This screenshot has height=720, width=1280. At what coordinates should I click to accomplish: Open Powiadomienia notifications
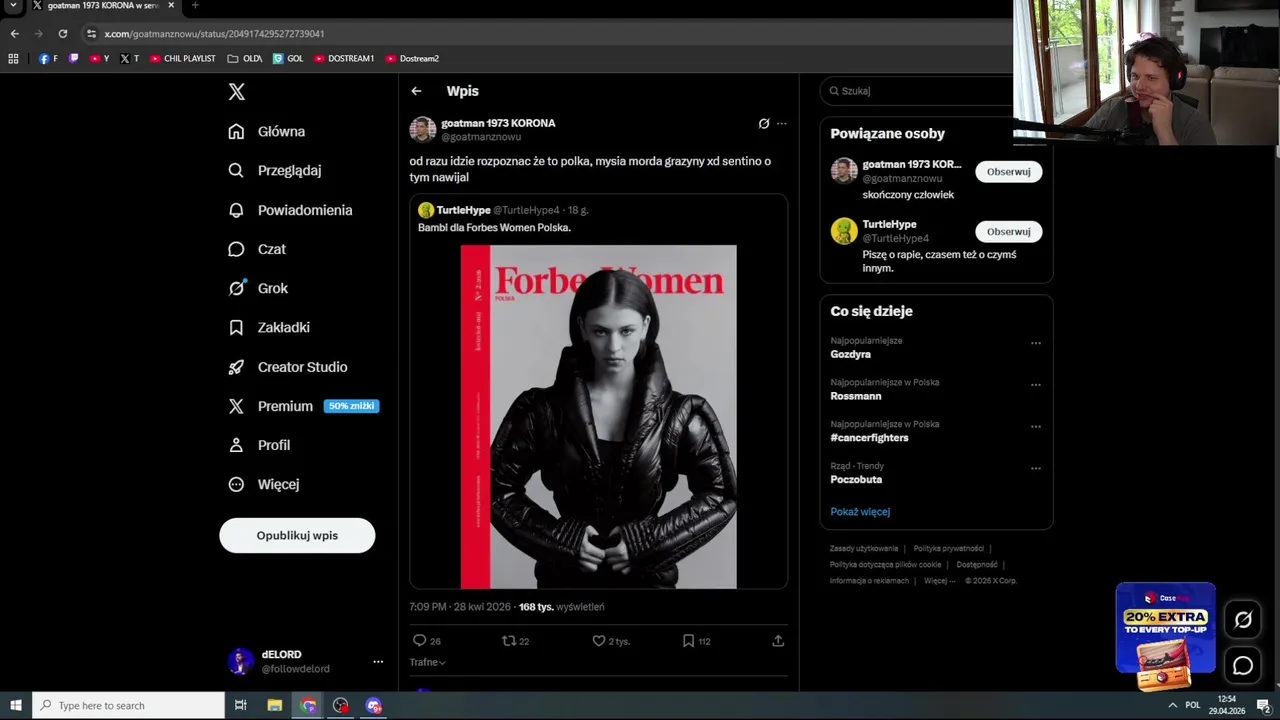tap(290, 210)
